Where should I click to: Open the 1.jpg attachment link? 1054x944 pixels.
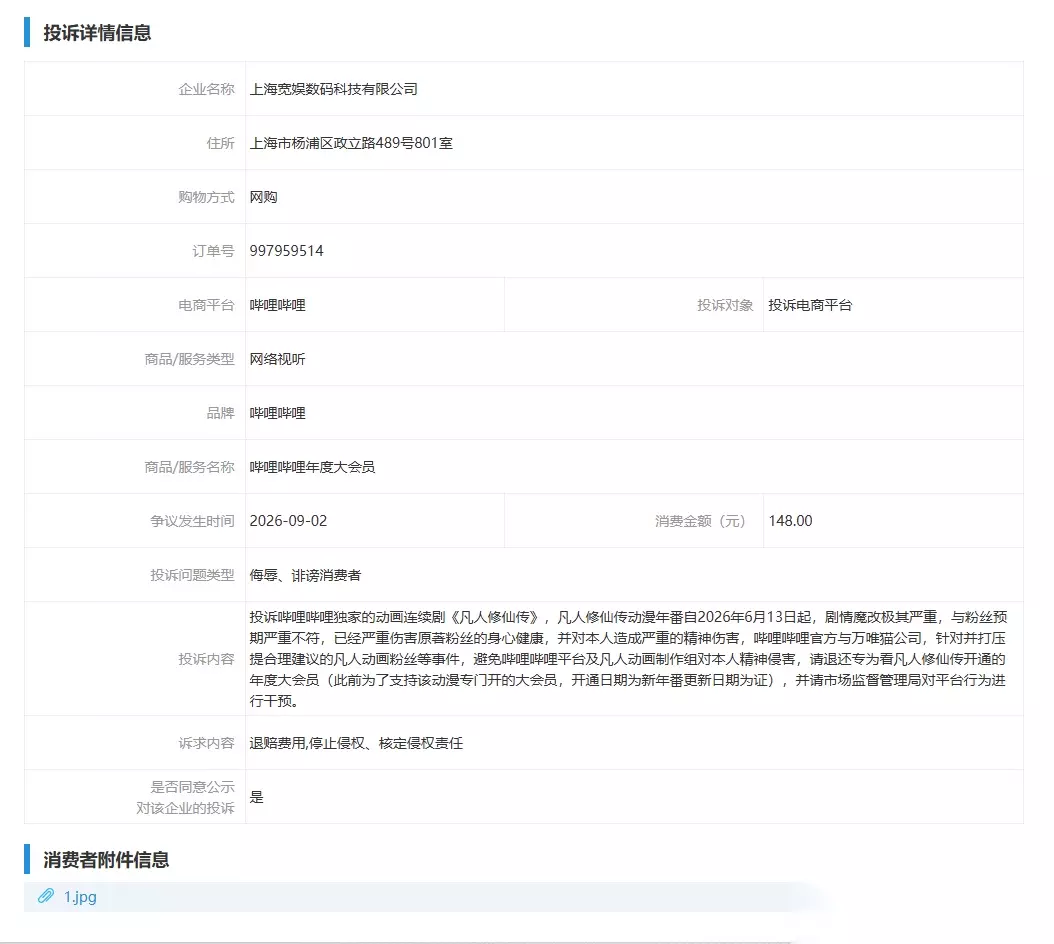(x=80, y=897)
